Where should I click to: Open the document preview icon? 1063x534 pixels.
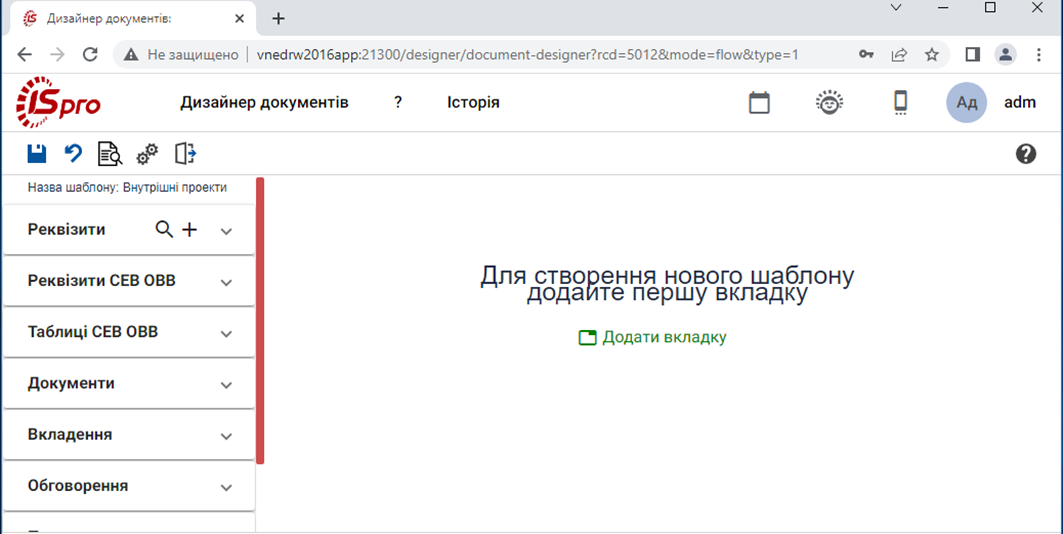(x=110, y=154)
